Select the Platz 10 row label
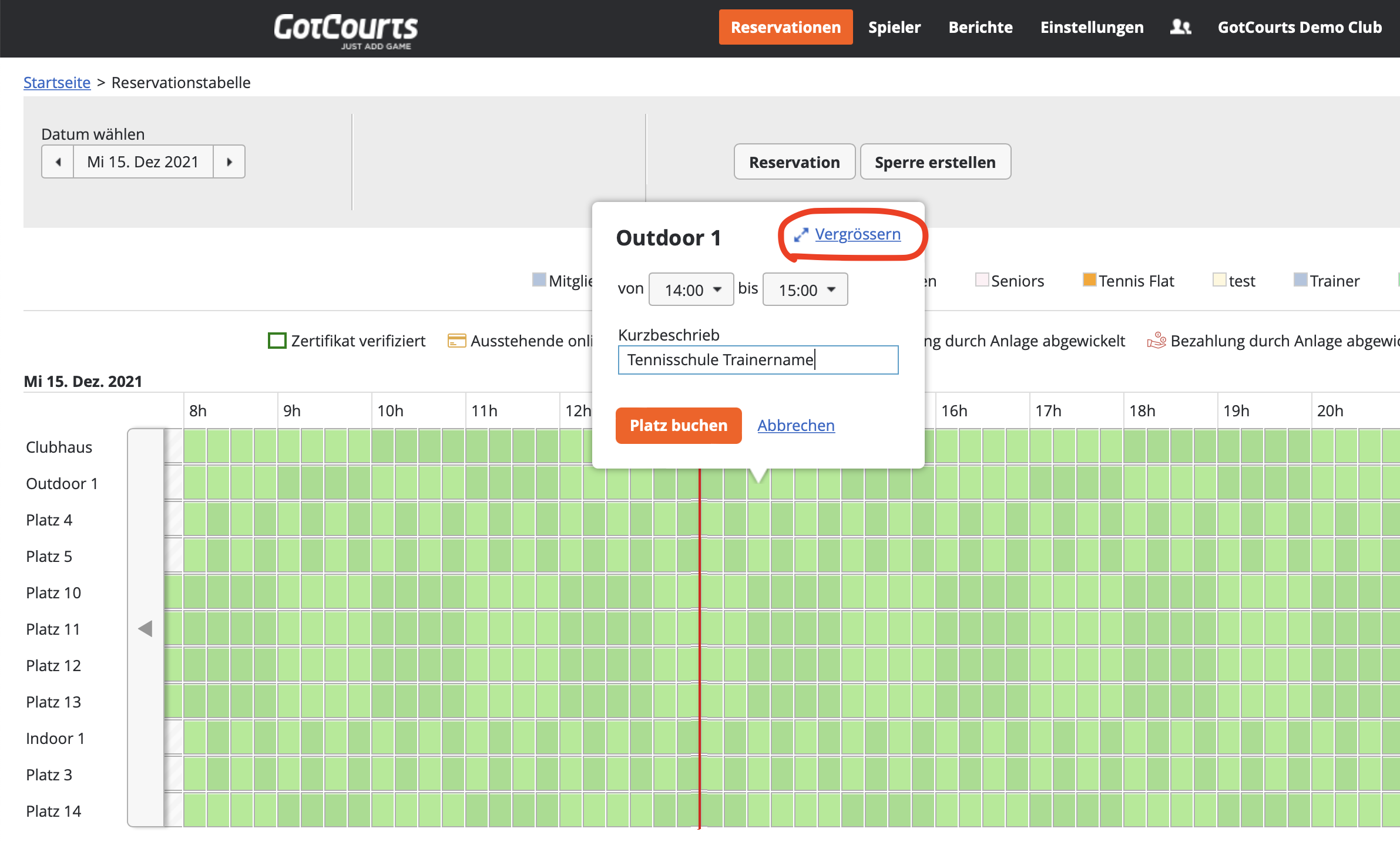This screenshot has width=1400, height=842. 53,592
